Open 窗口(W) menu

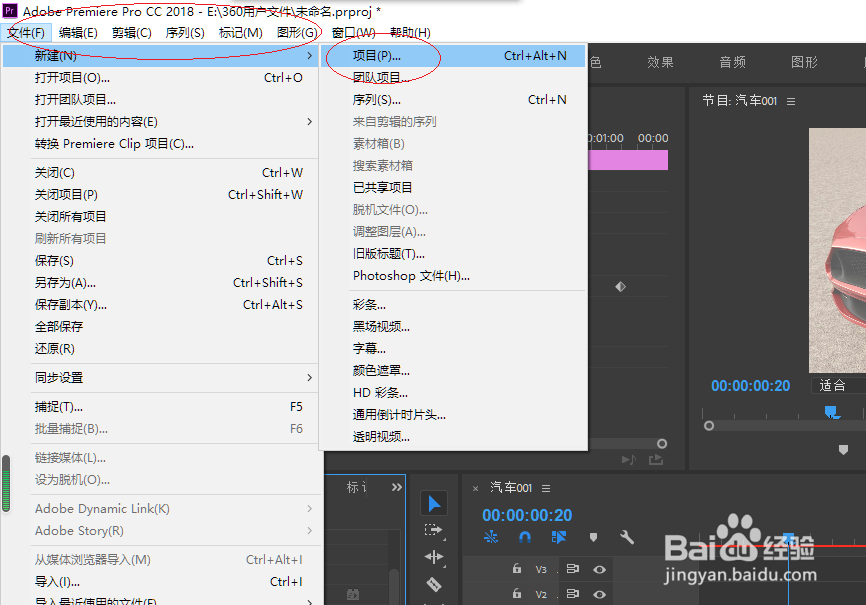353,33
